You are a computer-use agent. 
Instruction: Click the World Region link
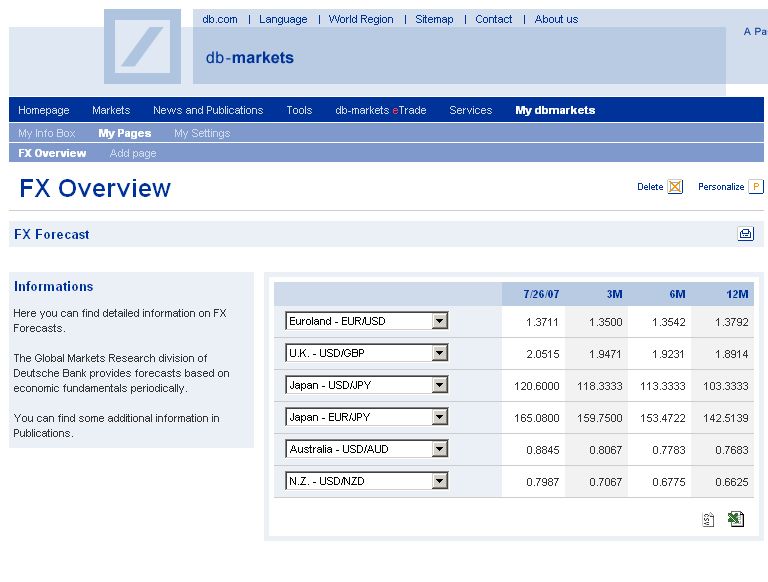[x=361, y=19]
